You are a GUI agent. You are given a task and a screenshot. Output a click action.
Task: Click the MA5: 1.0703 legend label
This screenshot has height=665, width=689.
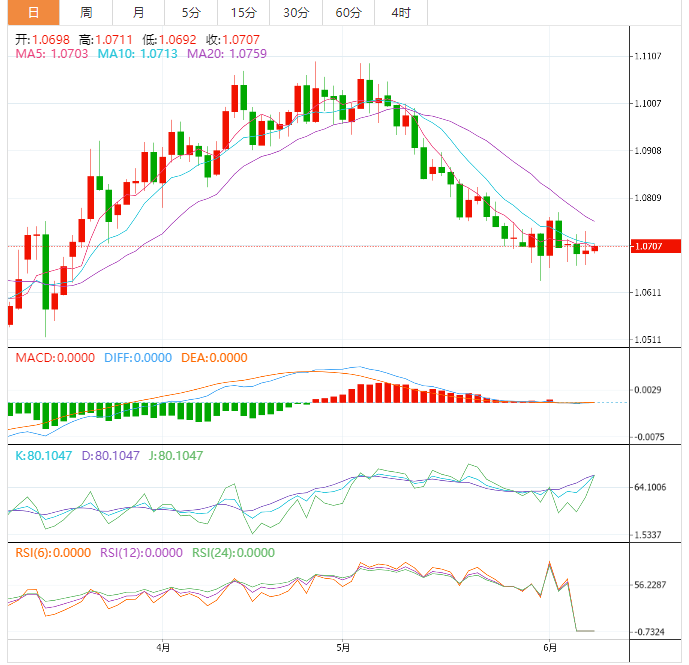coord(52,53)
